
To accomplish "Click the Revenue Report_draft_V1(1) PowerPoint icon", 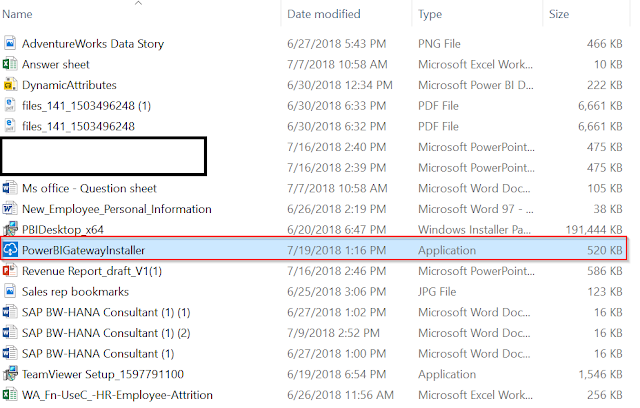I will tap(10, 271).
